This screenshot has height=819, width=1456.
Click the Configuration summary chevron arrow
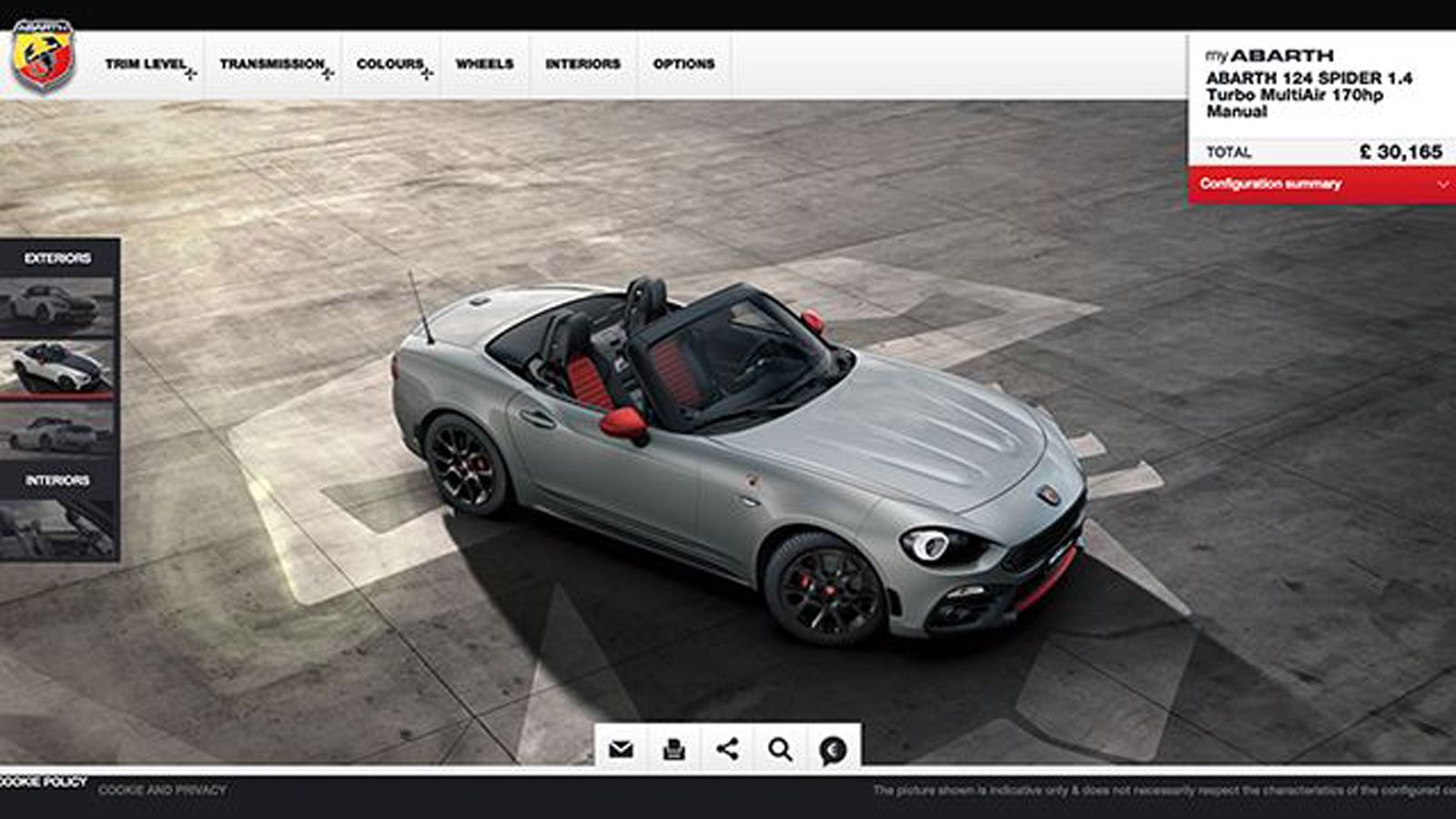point(1442,185)
